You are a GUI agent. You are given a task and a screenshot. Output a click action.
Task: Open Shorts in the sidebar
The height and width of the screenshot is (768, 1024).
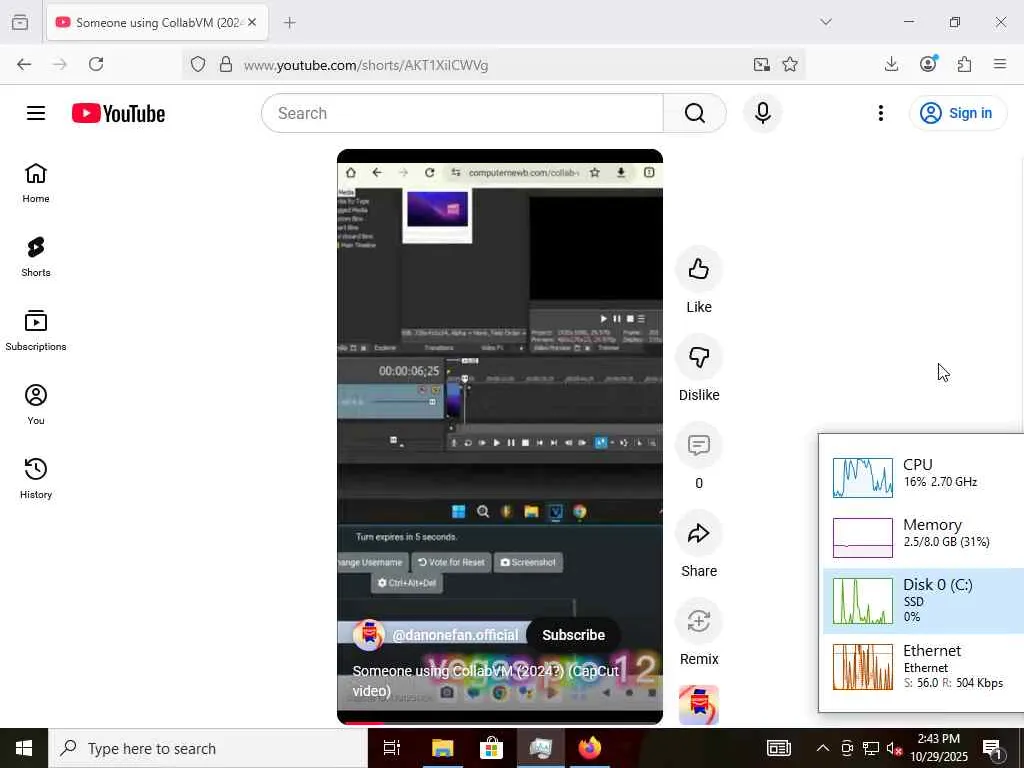(x=36, y=257)
